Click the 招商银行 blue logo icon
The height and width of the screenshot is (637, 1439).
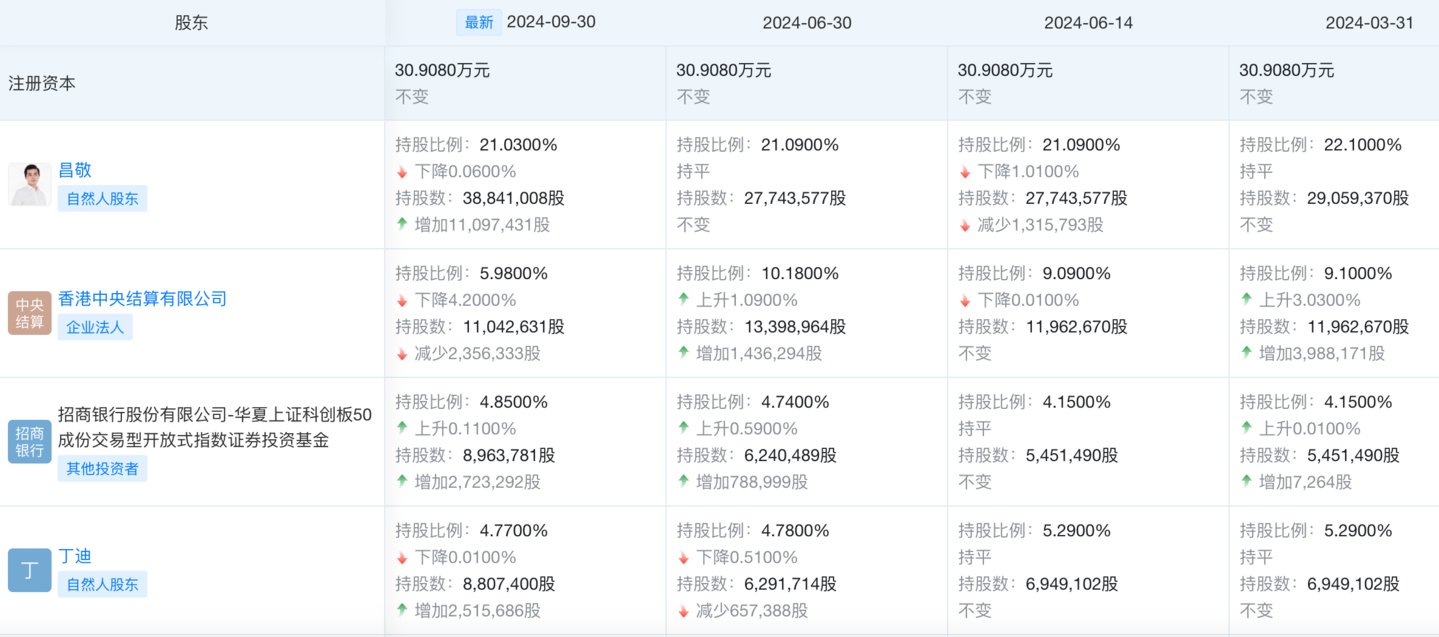tap(30, 441)
